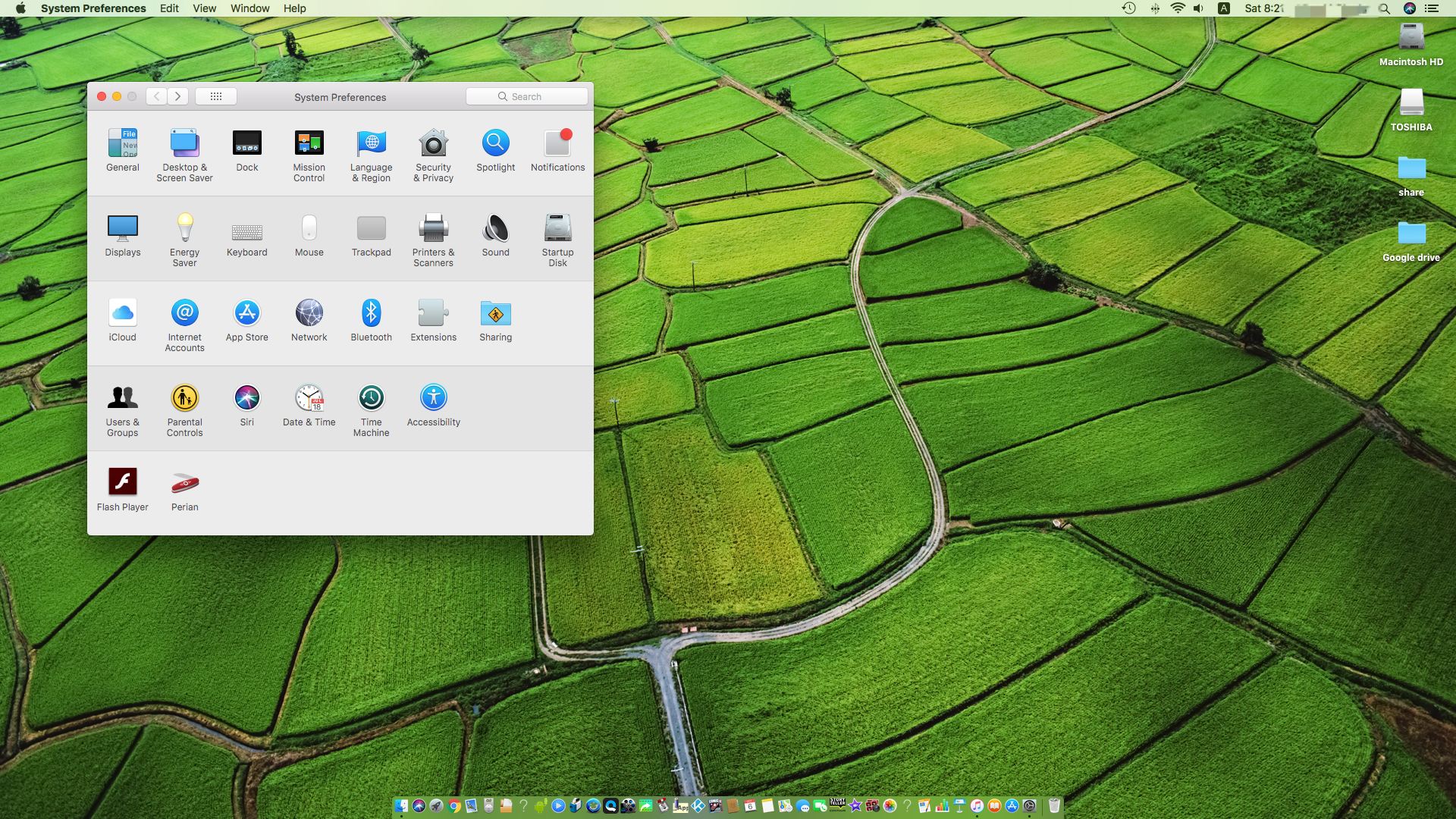
Task: Click the System Preferences search field
Action: [x=527, y=96]
